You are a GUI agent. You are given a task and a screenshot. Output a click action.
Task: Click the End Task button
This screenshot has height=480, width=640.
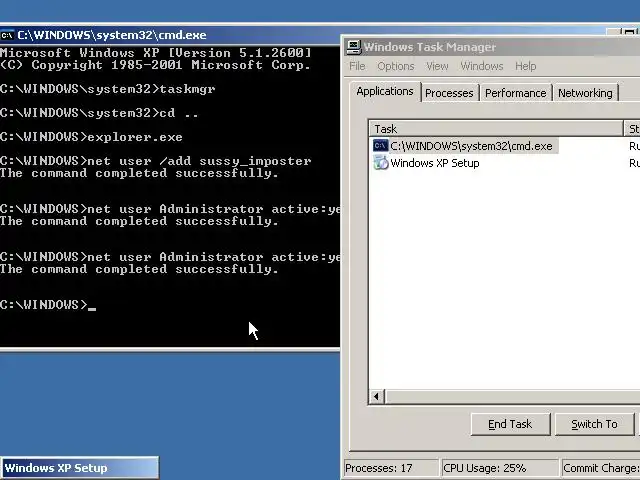[510, 424]
